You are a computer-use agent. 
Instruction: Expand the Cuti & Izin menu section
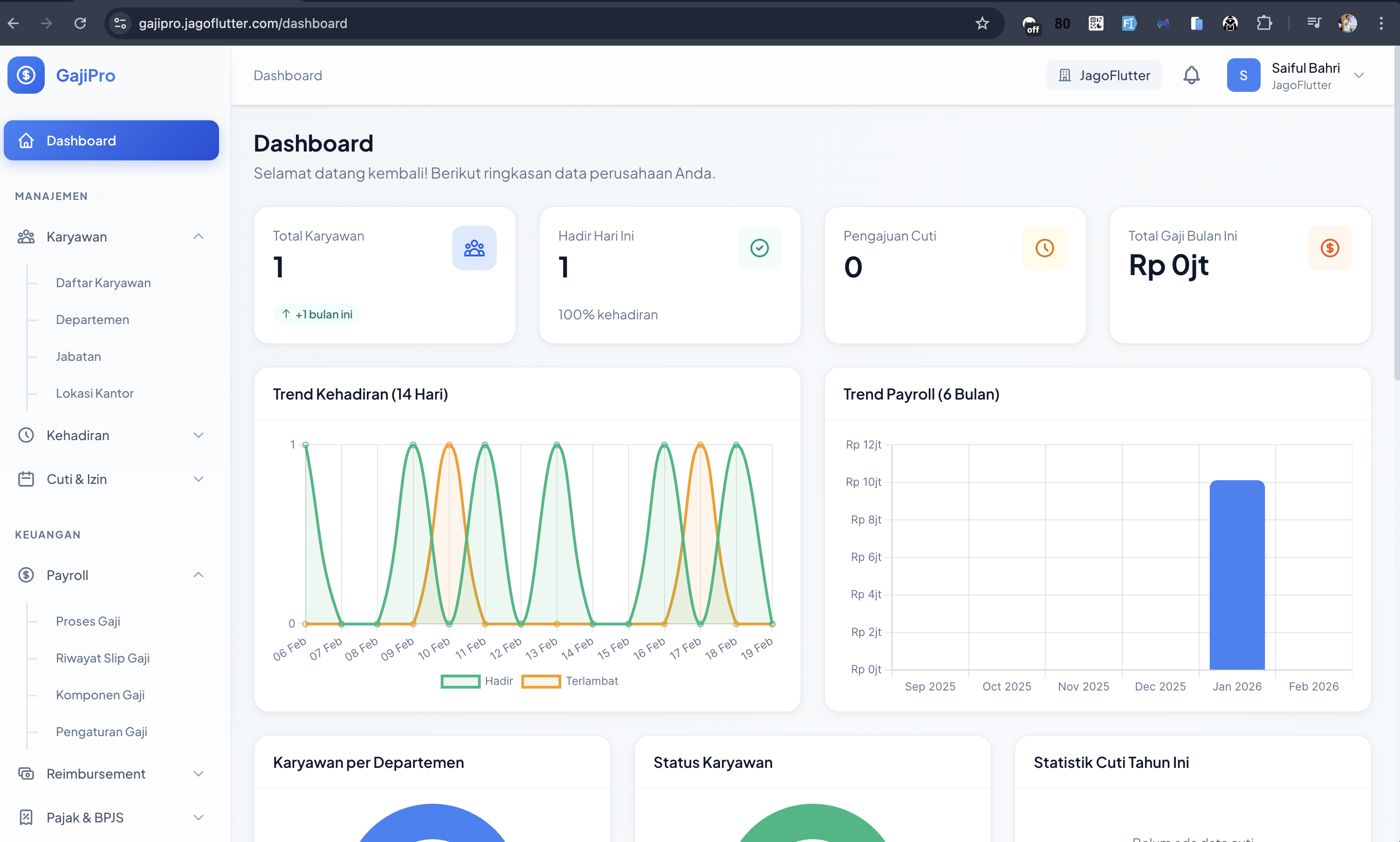pos(111,479)
